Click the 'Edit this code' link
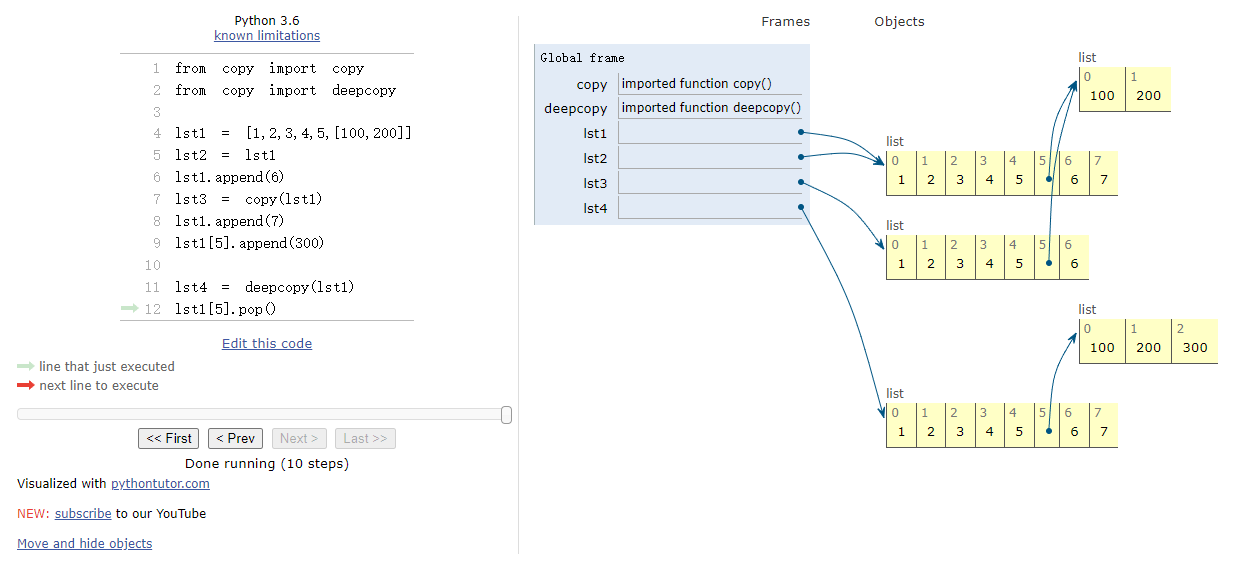Viewport: 1243px width, 572px height. pyautogui.click(x=267, y=343)
